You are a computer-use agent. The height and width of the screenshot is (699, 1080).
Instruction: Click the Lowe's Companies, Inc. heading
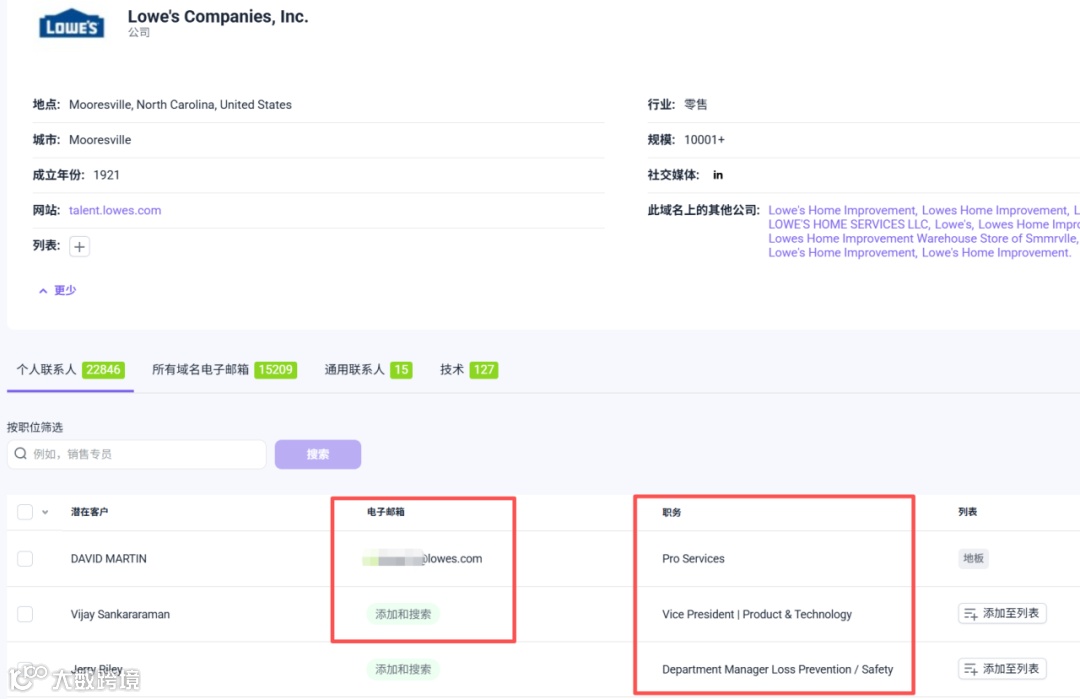218,17
